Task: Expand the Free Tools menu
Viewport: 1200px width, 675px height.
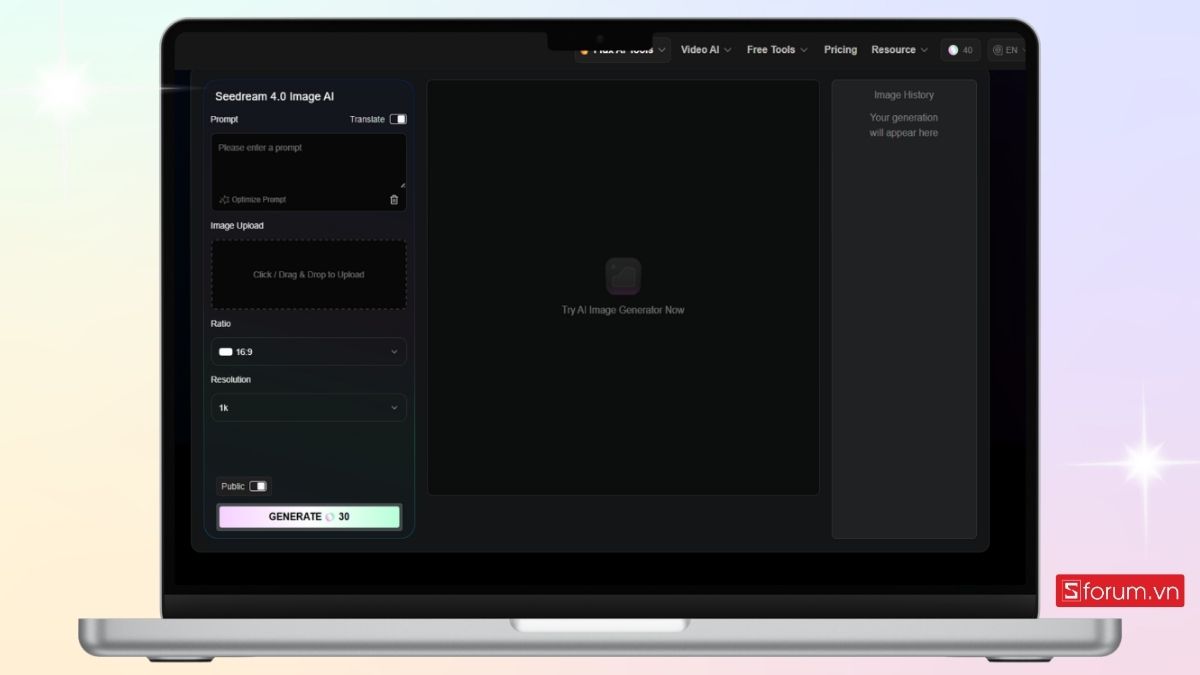Action: [x=777, y=50]
